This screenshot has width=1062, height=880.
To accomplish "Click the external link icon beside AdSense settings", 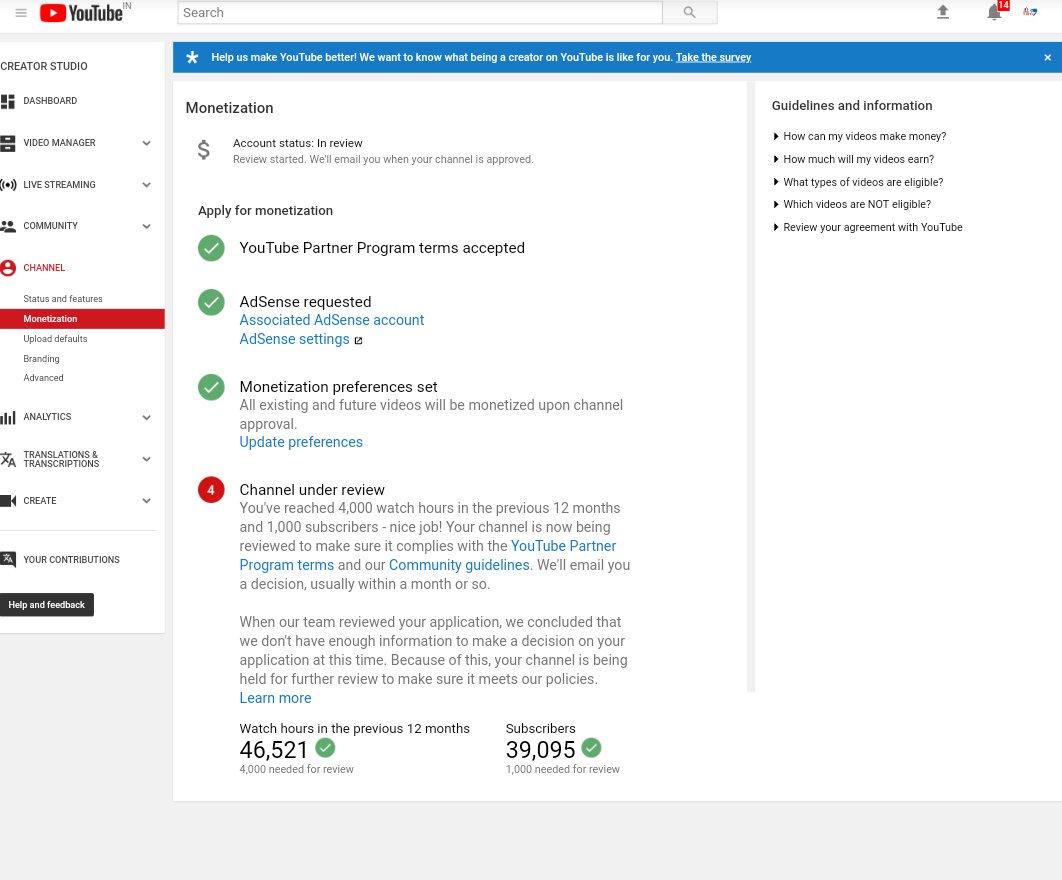I will click(x=358, y=341).
